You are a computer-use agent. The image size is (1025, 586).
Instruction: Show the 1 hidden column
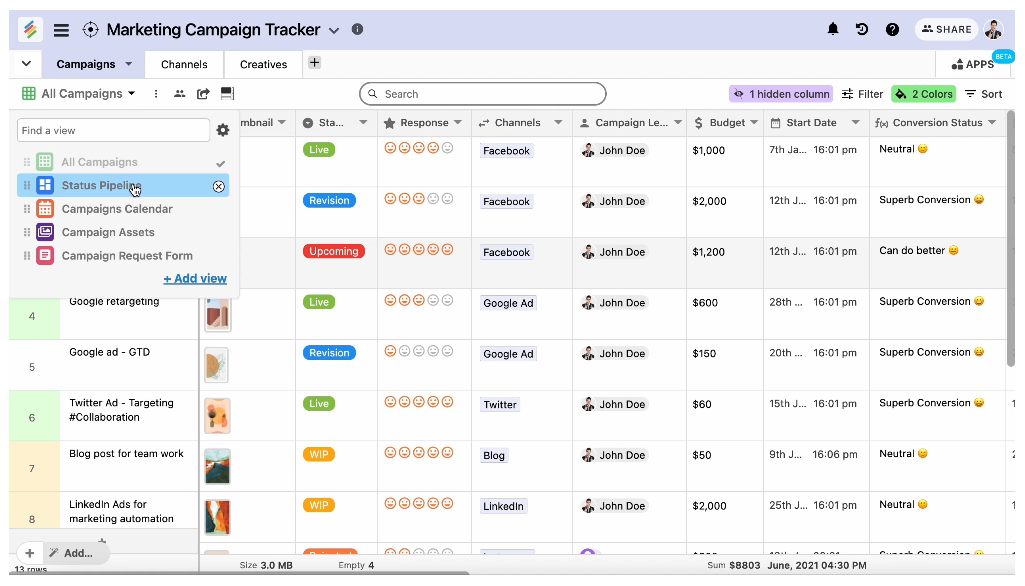(x=781, y=94)
